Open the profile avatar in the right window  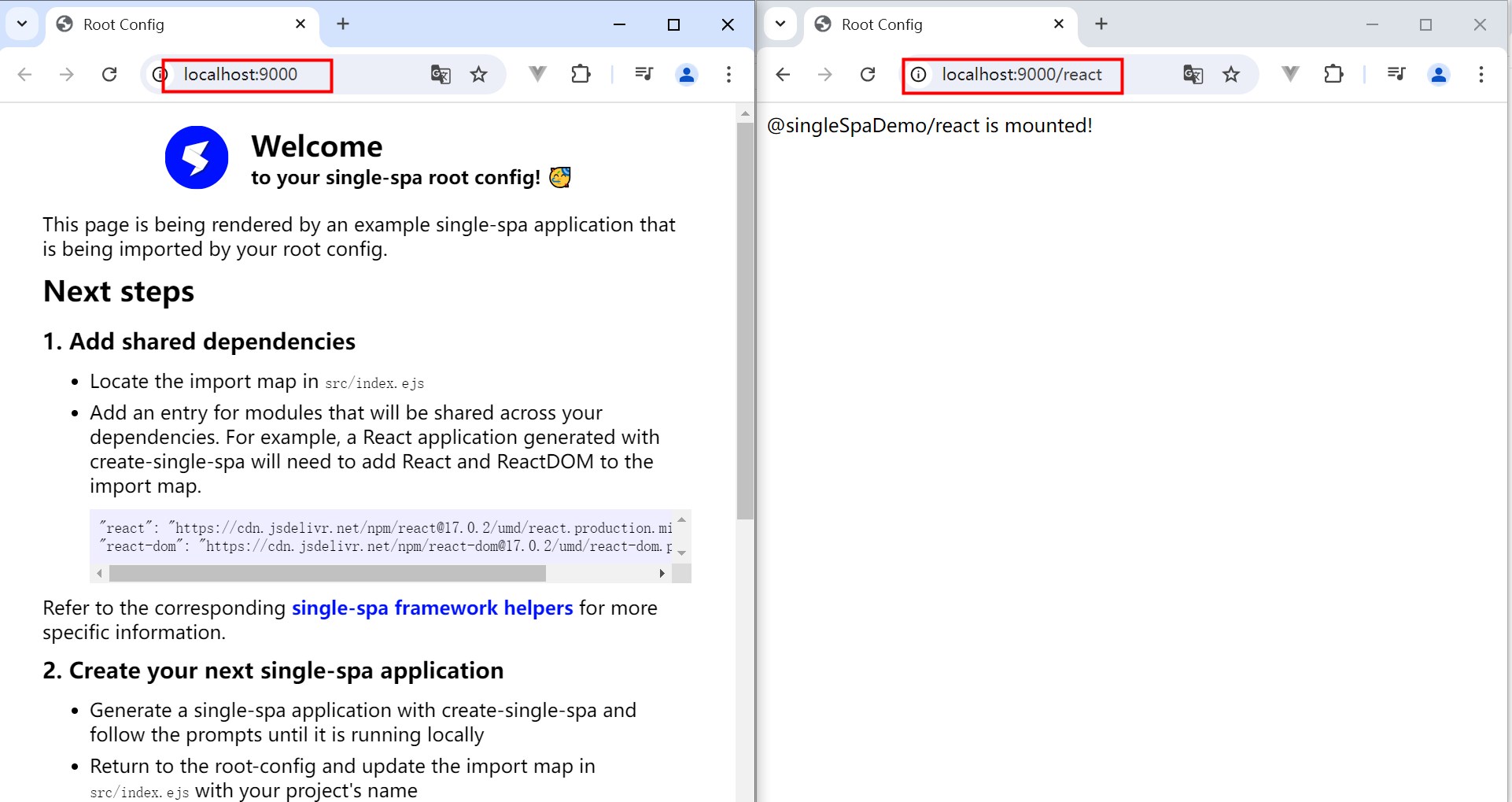click(1439, 74)
